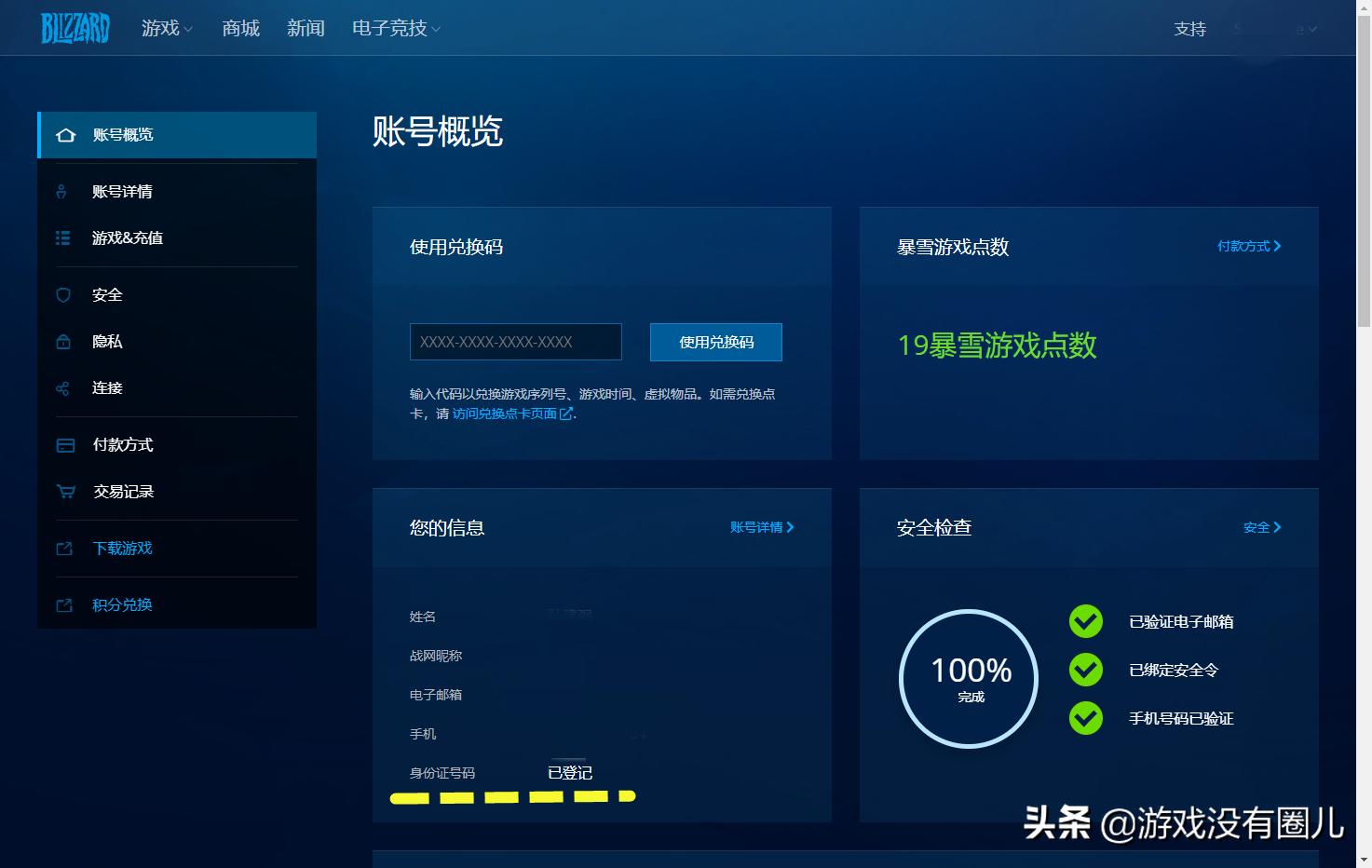Select the external-link icon for 下载游戏
1372x868 pixels.
point(62,548)
